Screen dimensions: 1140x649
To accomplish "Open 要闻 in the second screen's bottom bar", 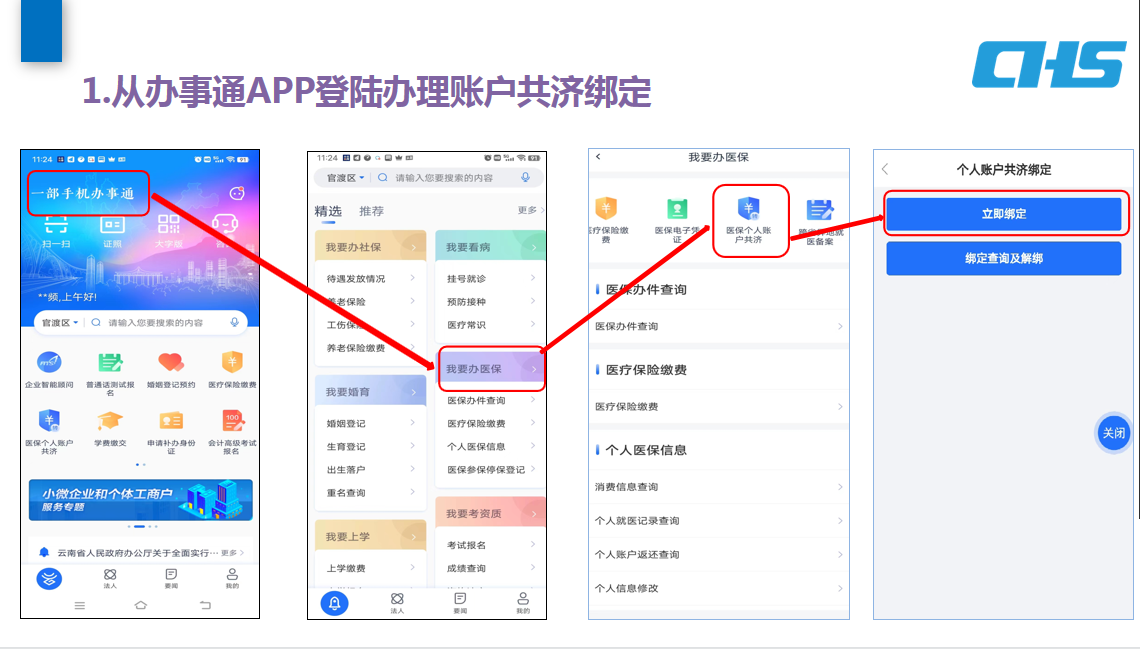I will 460,602.
